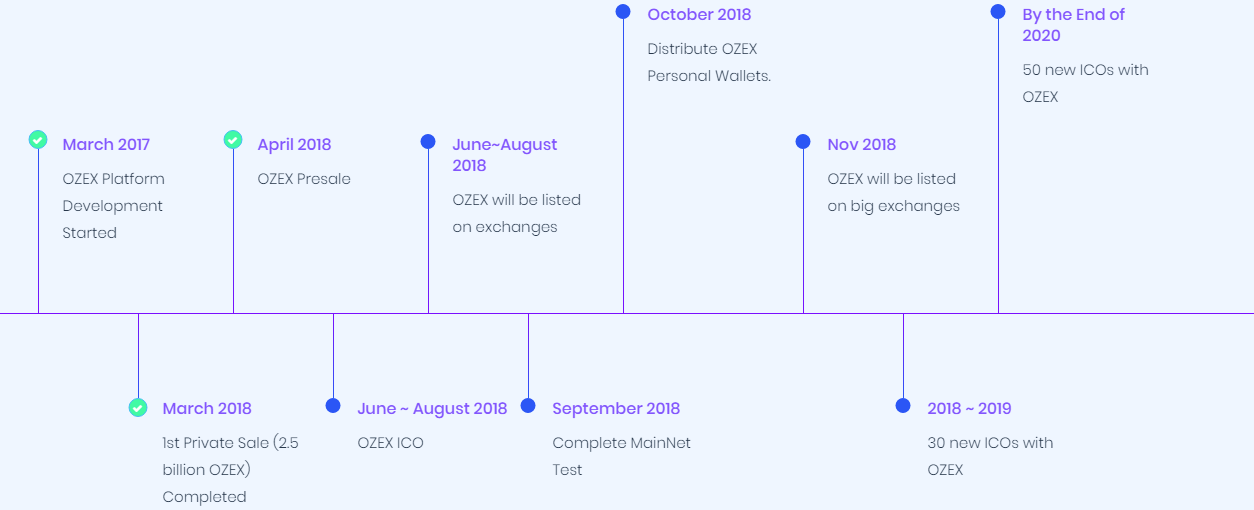Select the blue dot next to 2018 ~ 2019
The width and height of the screenshot is (1254, 510).
pyautogui.click(x=903, y=406)
